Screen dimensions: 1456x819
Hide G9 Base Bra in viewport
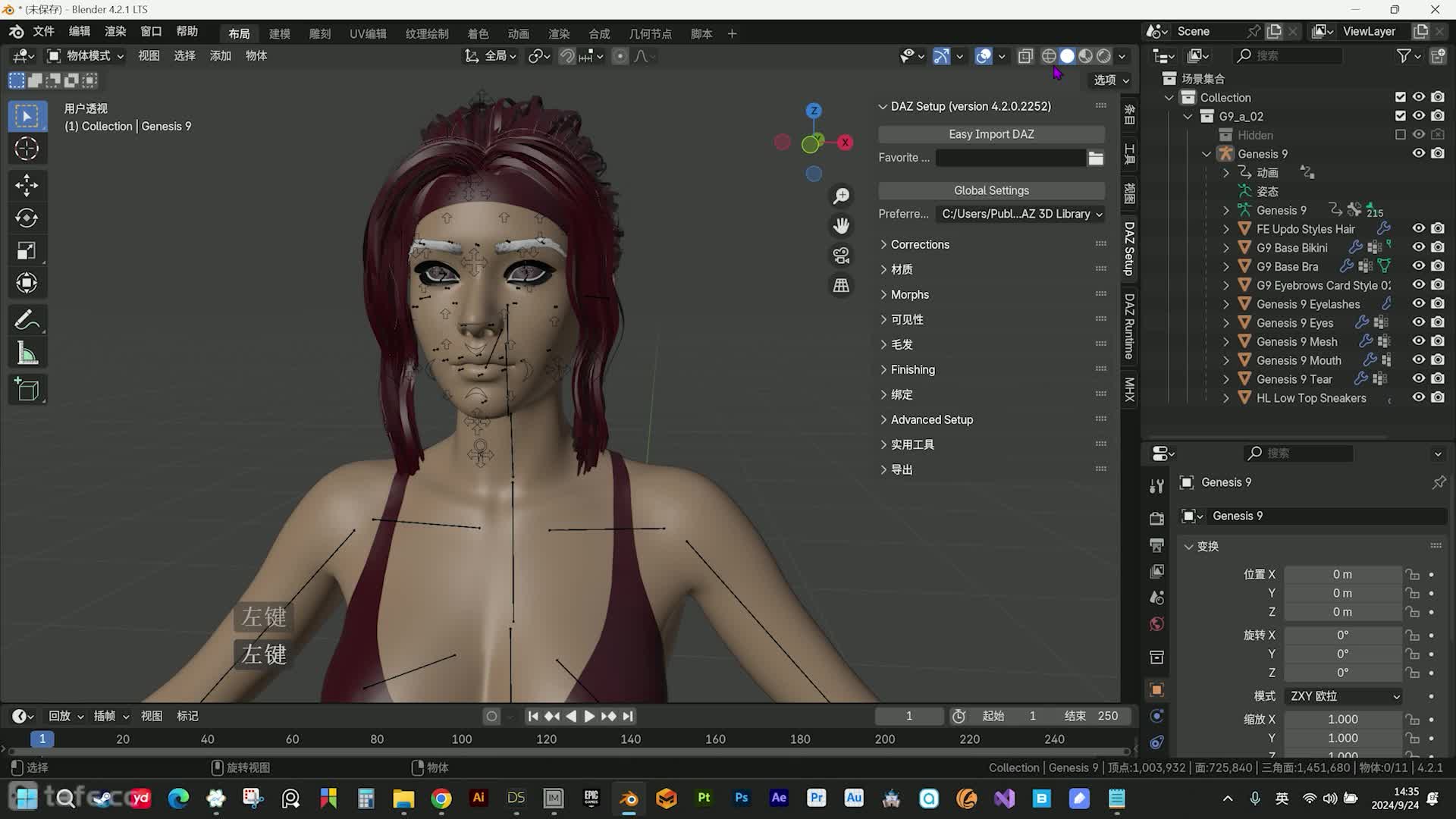click(x=1419, y=266)
